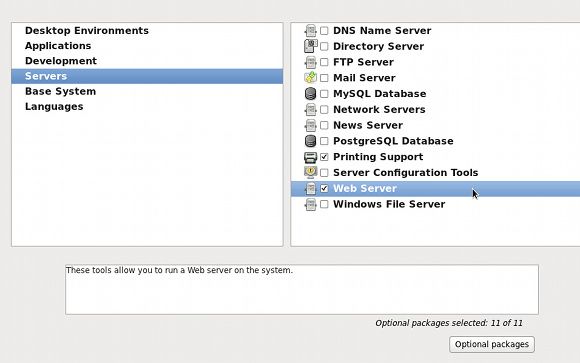Click the Optional packages button
580x363 pixels.
pos(492,344)
